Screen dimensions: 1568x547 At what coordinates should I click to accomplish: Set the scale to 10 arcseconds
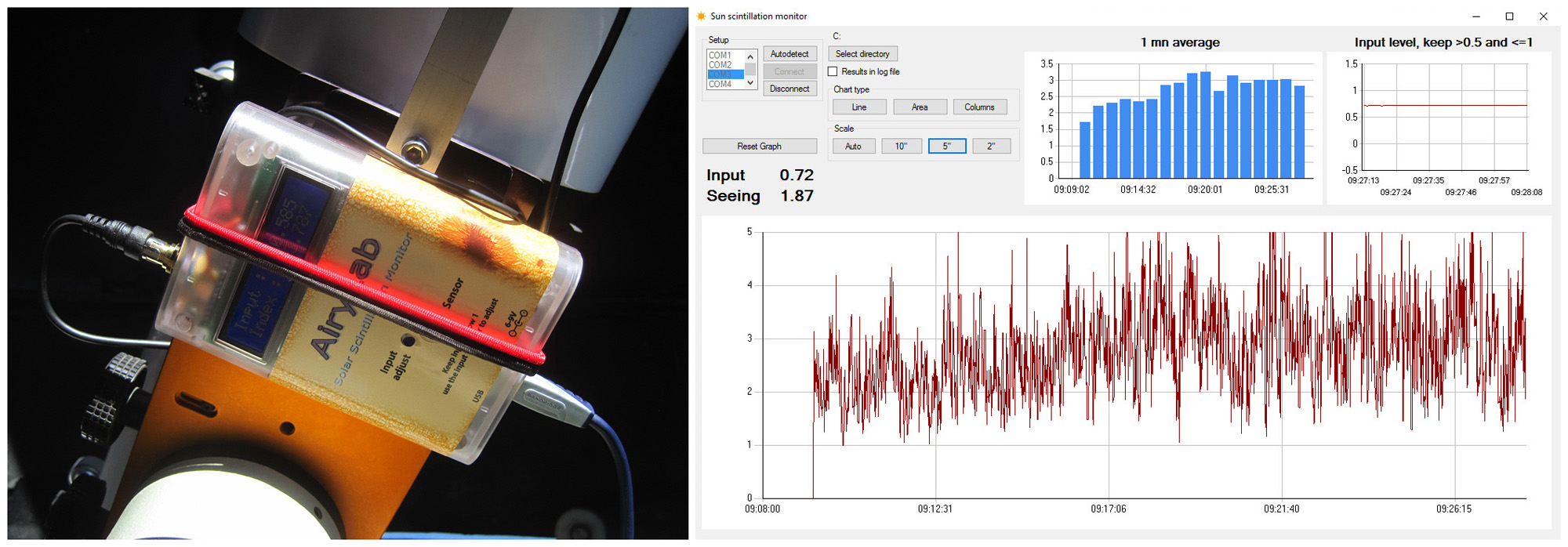pos(902,147)
